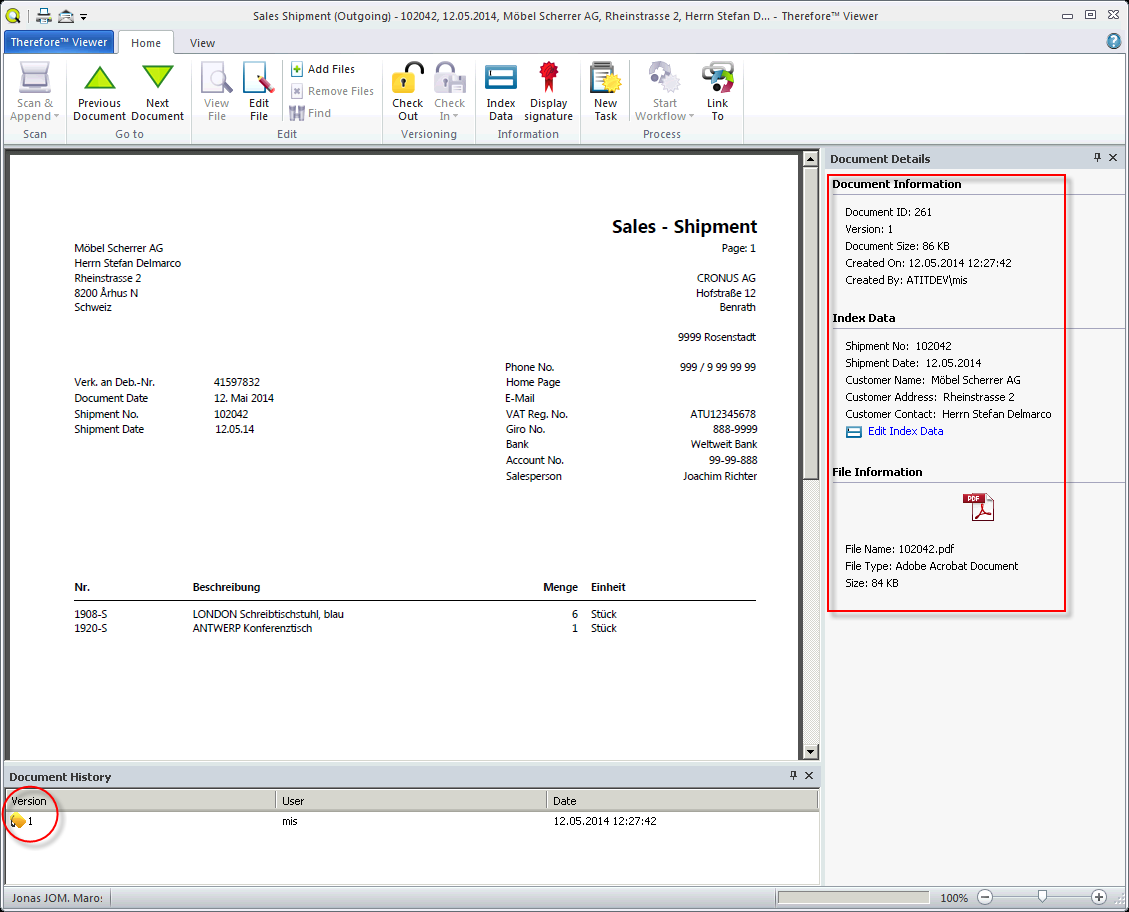Select Version 1 in Document History
Viewport: 1129px width, 912px height.
pos(30,820)
